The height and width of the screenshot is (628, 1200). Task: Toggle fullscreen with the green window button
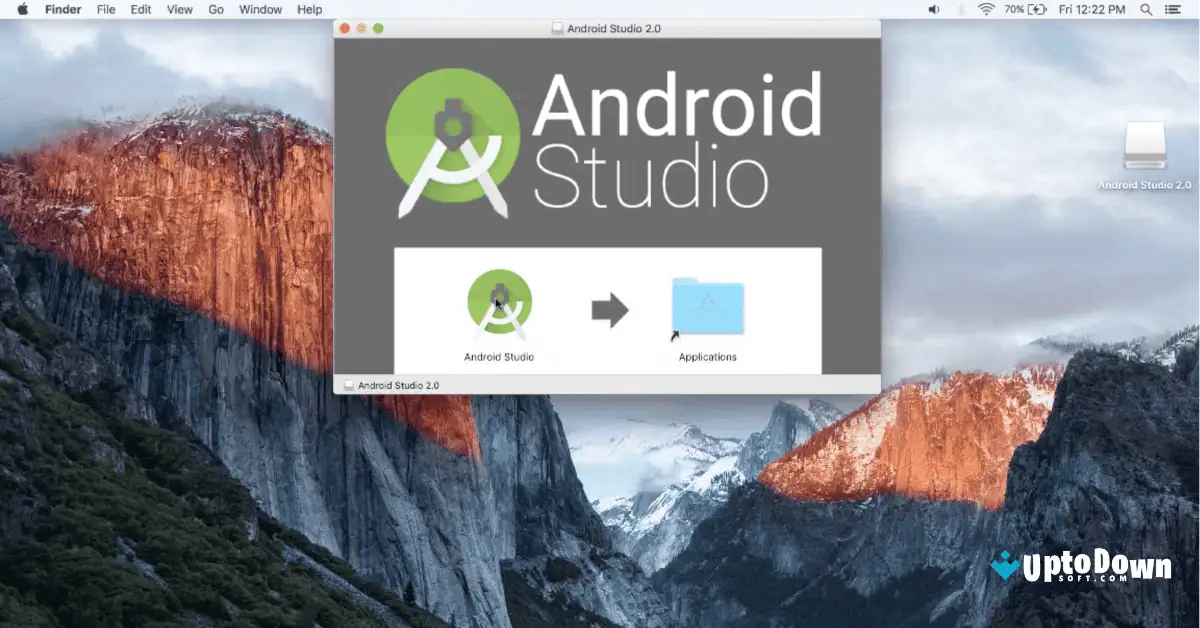[x=377, y=29]
